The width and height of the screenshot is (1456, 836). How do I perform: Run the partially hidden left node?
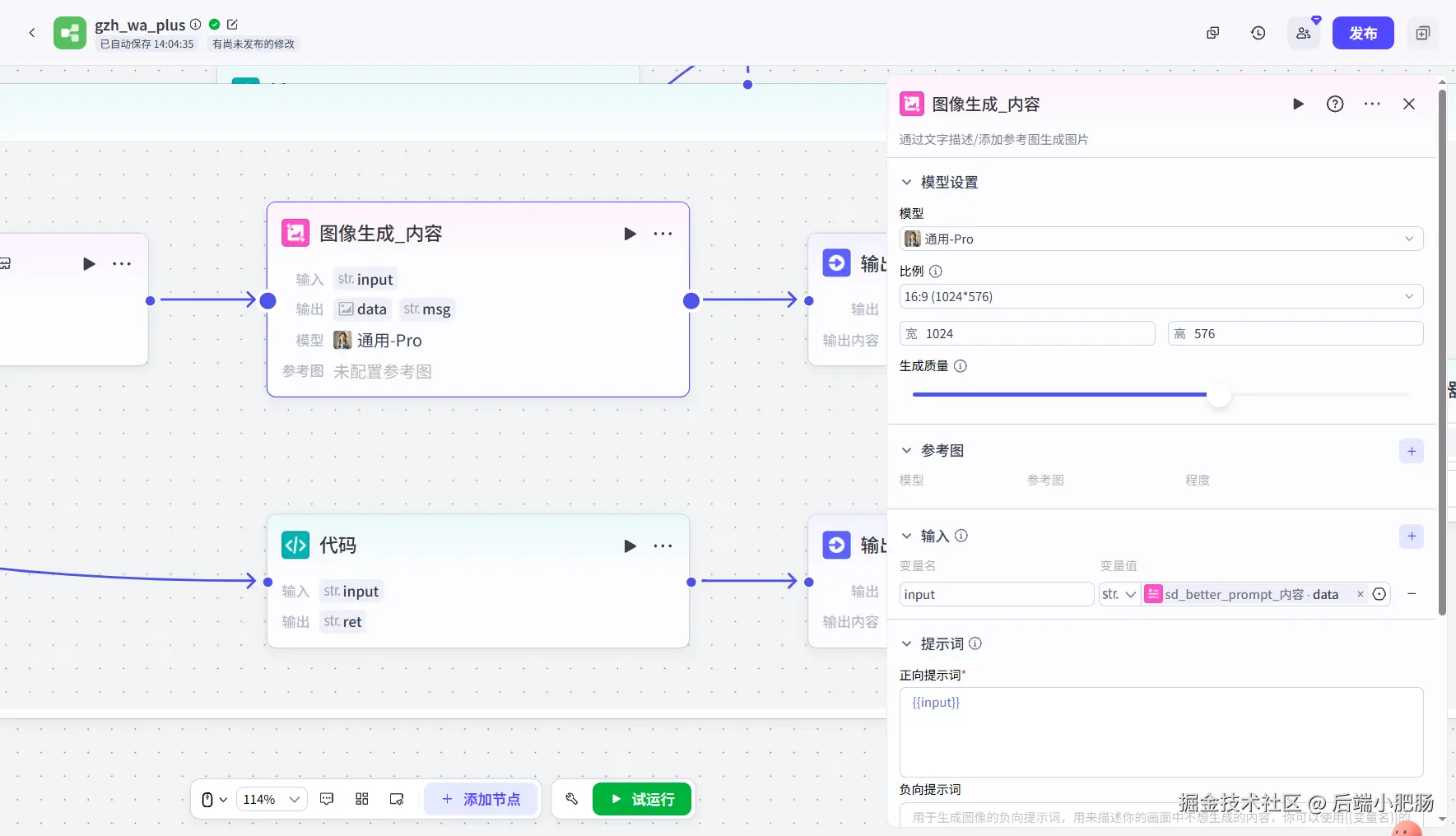(89, 264)
